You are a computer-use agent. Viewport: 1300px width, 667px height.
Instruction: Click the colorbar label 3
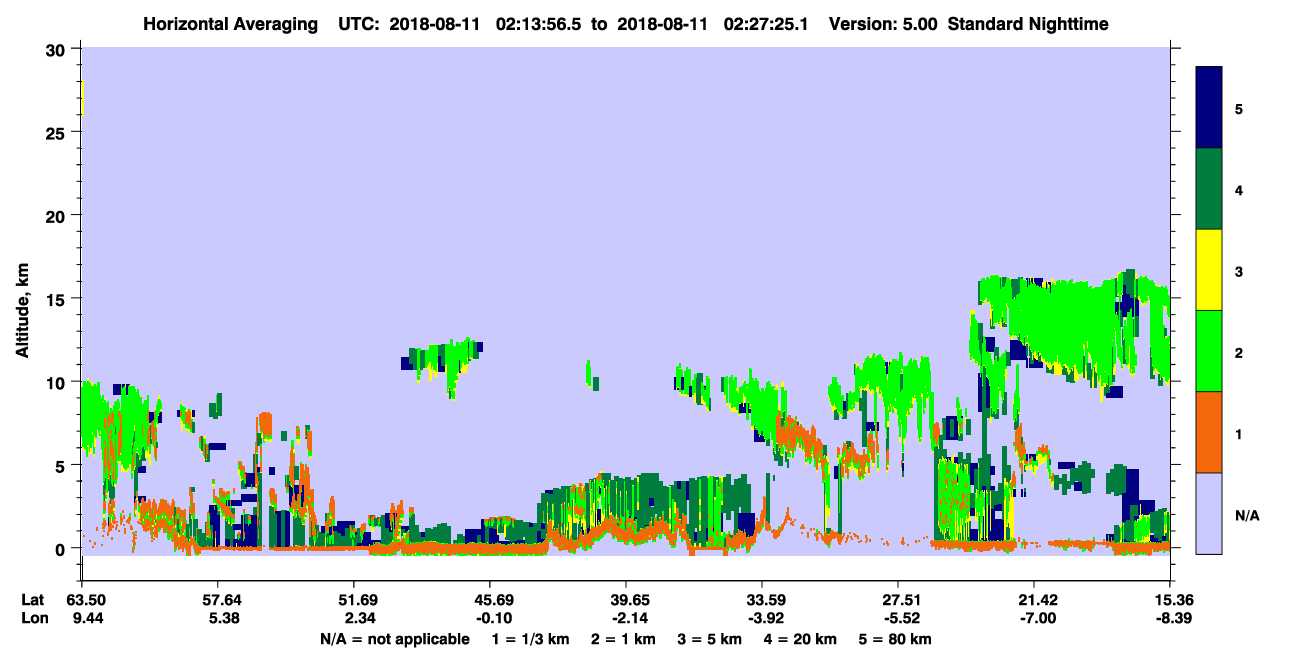(1239, 270)
